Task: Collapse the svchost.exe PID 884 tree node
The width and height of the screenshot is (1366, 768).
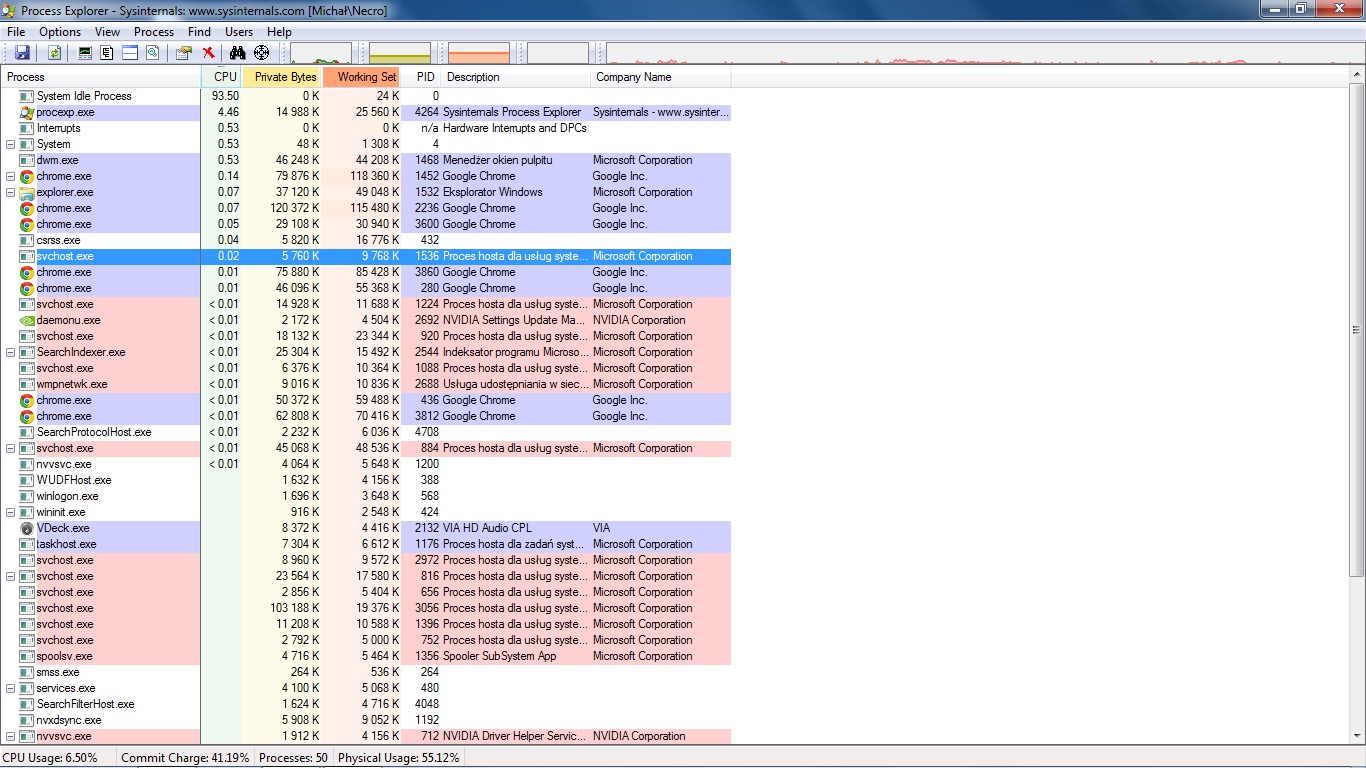Action: pyautogui.click(x=11, y=448)
